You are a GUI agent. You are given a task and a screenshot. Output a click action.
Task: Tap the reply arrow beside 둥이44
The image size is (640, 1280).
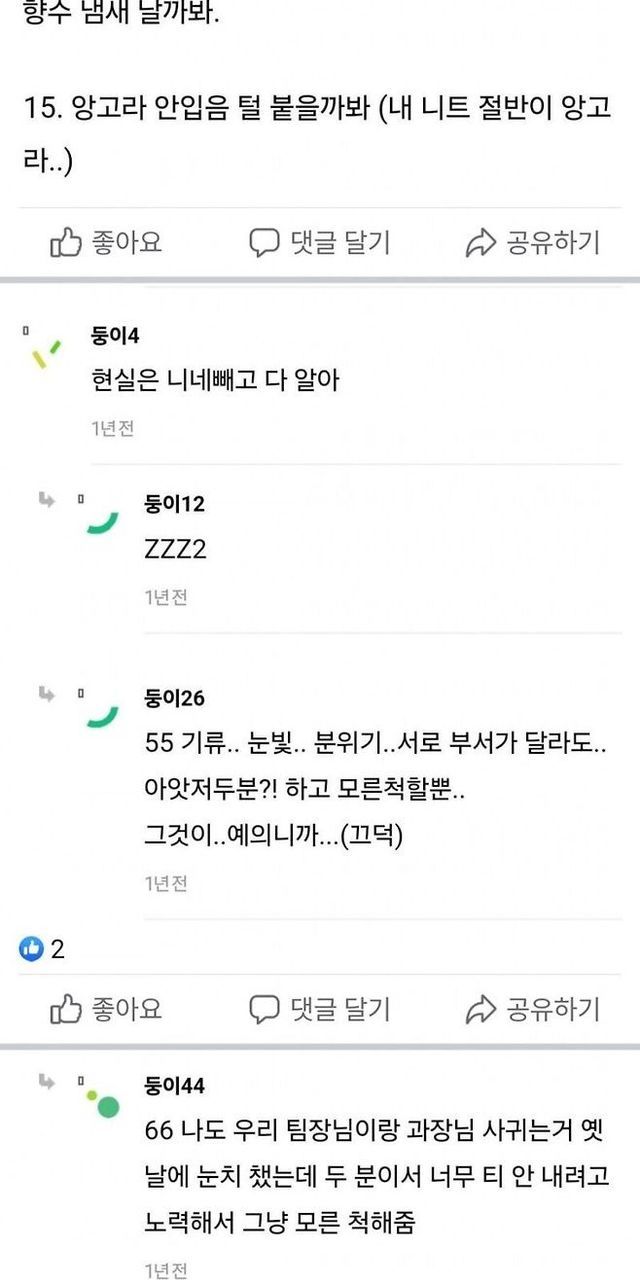coord(46,1081)
